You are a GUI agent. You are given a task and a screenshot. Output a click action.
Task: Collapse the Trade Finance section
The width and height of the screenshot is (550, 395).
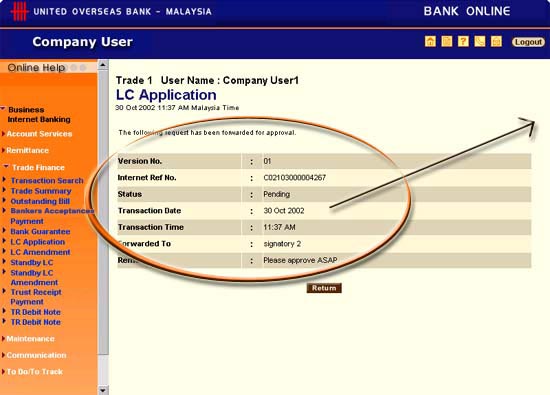pos(38,167)
